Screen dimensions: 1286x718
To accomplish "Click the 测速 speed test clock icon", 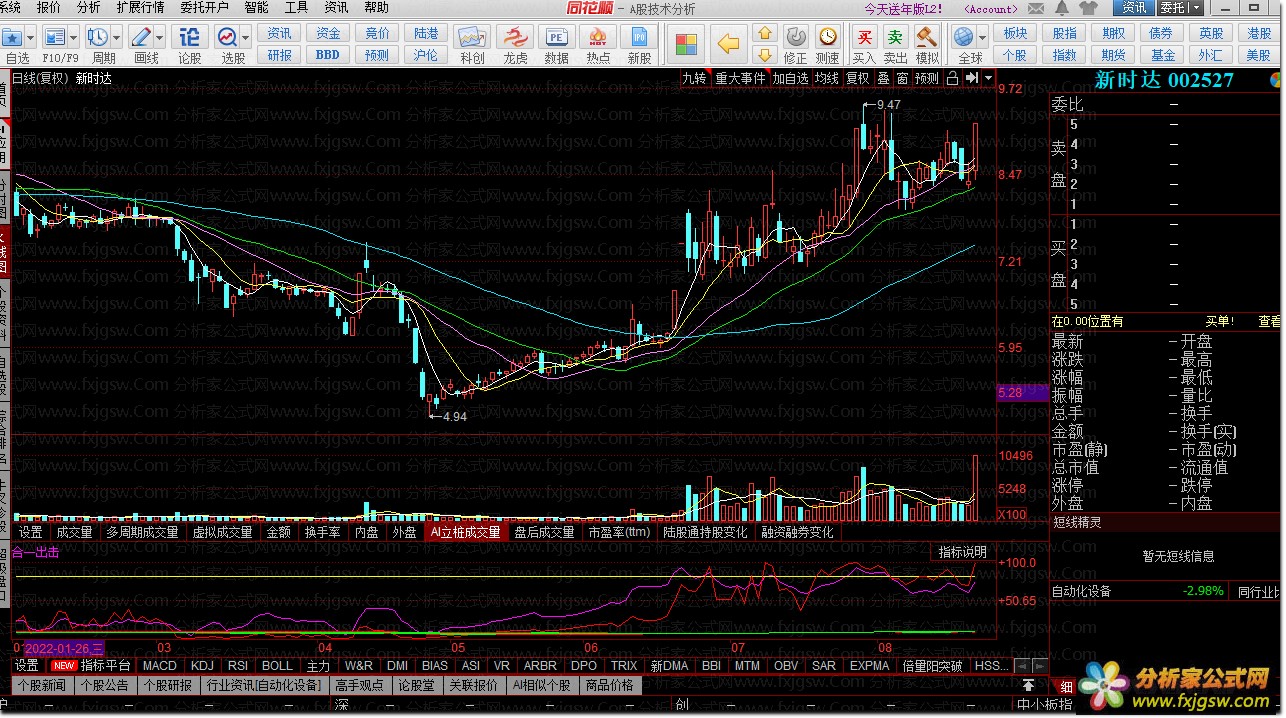I will coord(828,37).
